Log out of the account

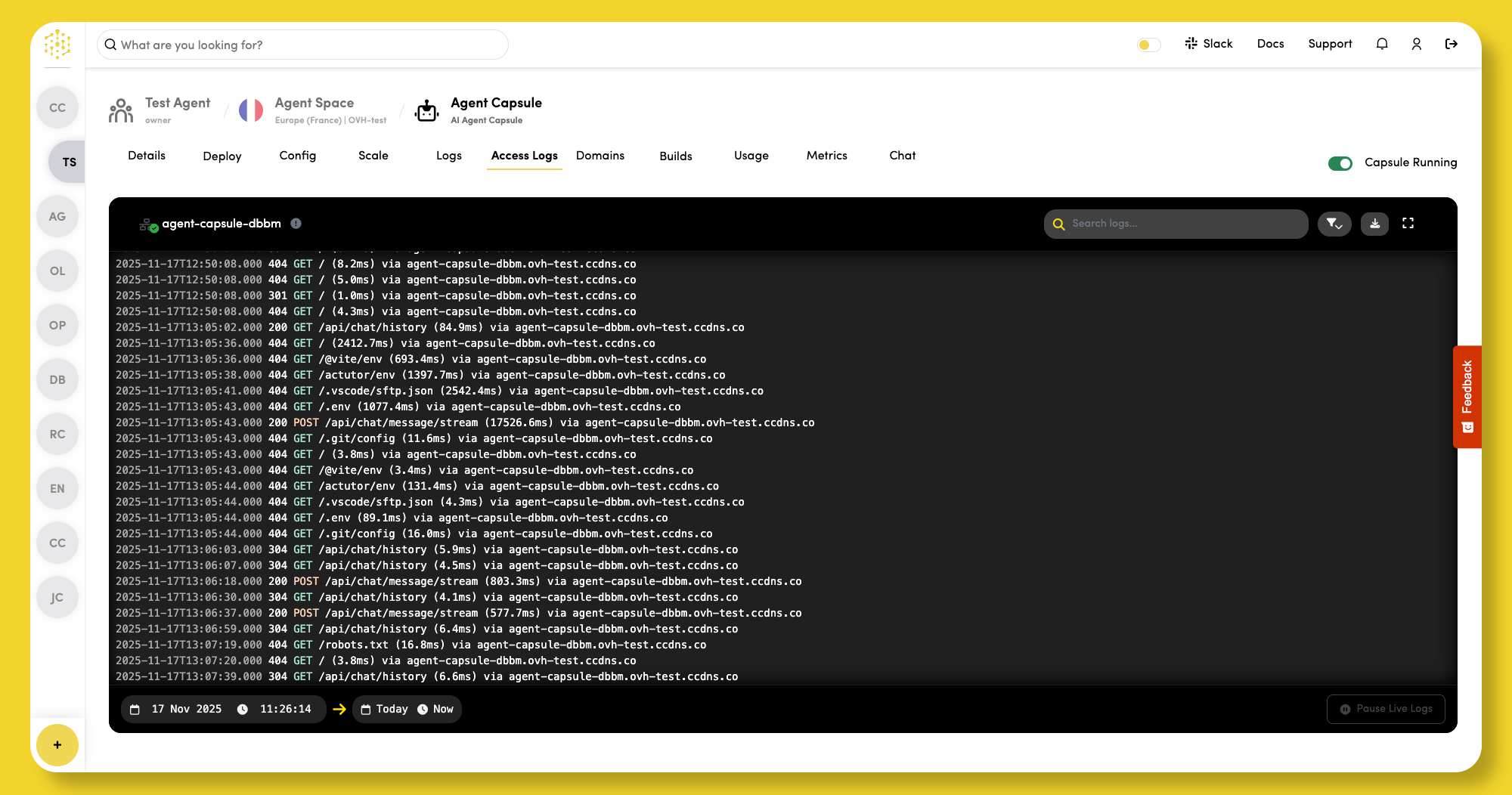[x=1452, y=44]
